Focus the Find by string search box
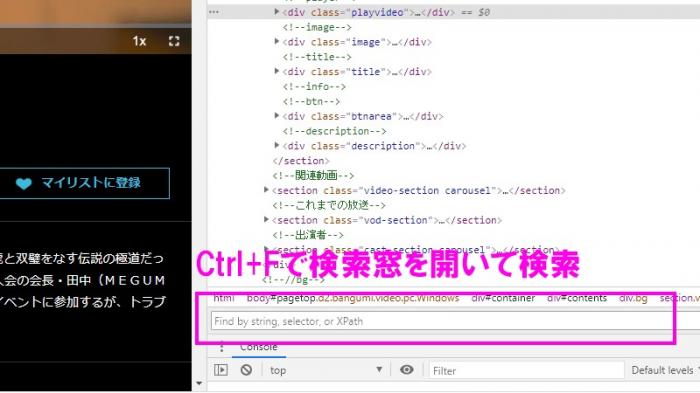The image size is (700, 393). point(442,321)
